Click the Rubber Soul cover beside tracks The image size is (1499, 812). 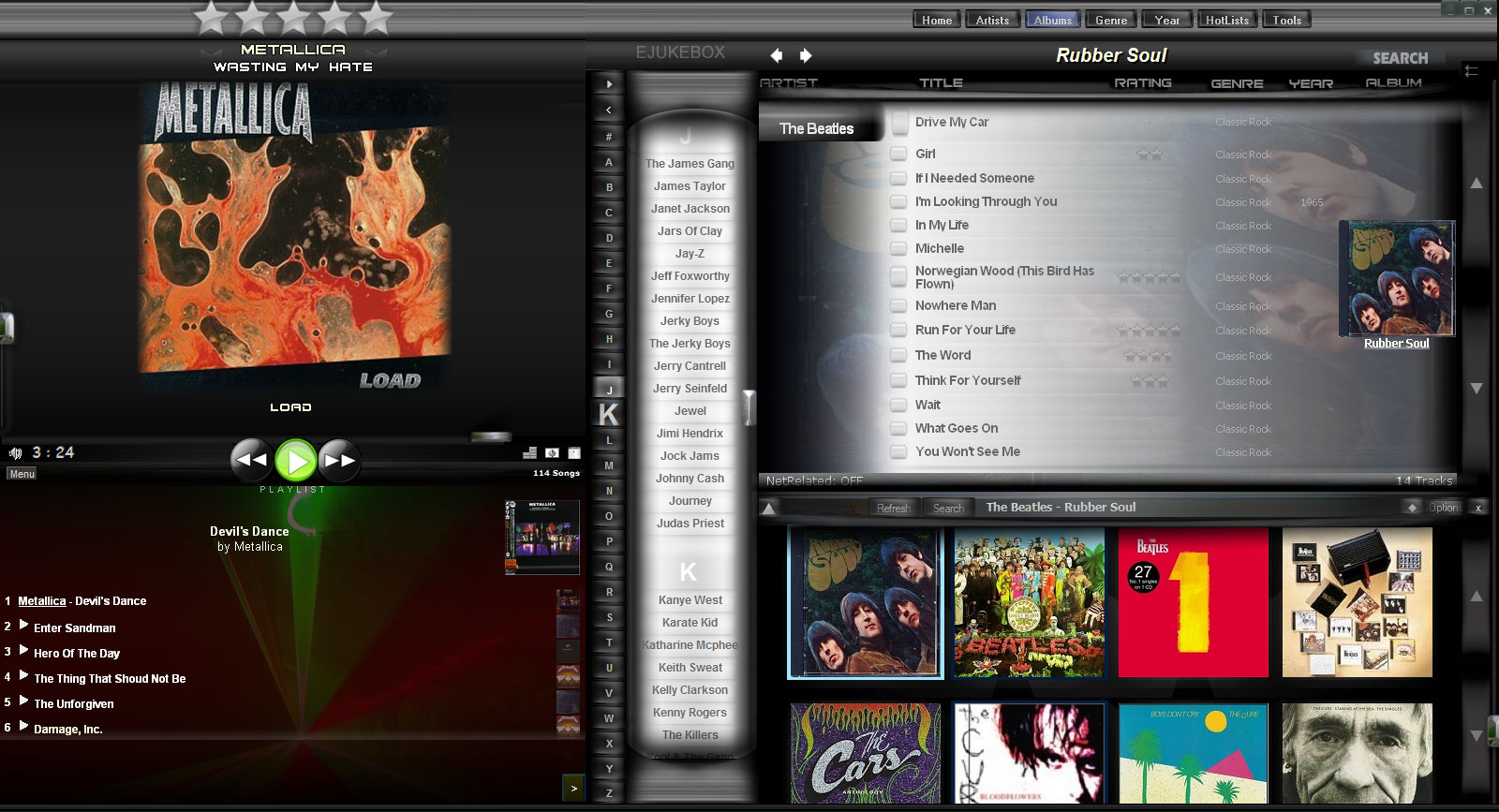[x=1397, y=278]
